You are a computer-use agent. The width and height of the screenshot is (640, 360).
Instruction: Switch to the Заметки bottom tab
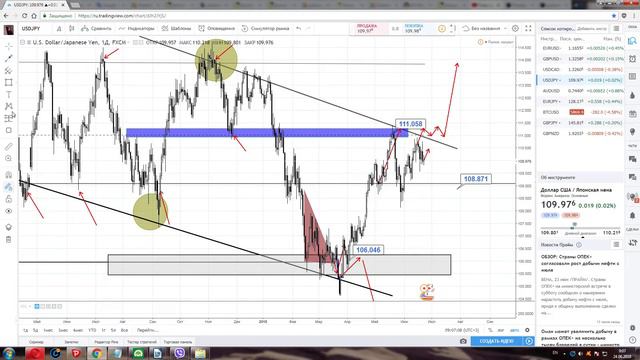pos(71,342)
